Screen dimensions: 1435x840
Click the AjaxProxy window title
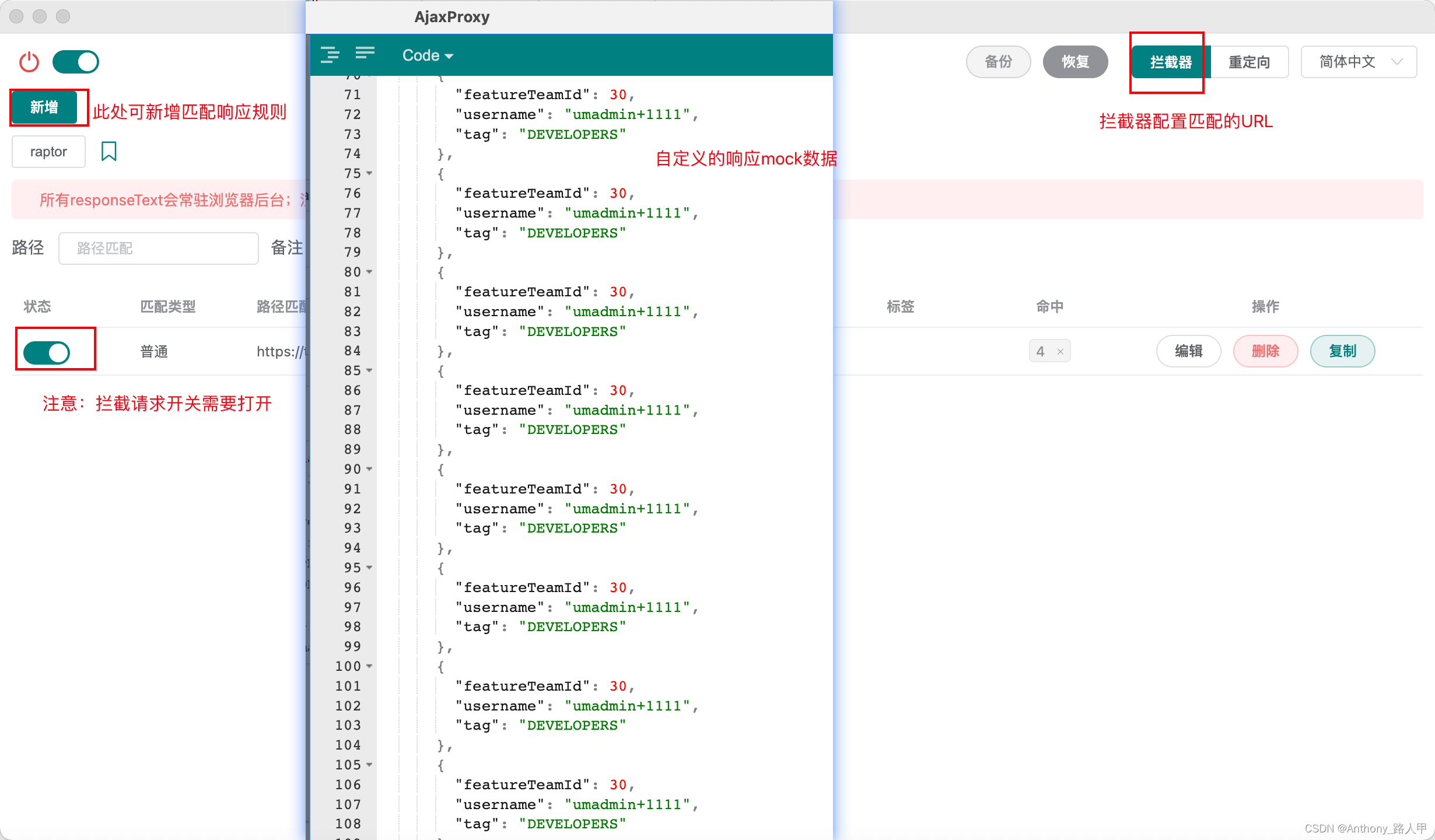(452, 17)
